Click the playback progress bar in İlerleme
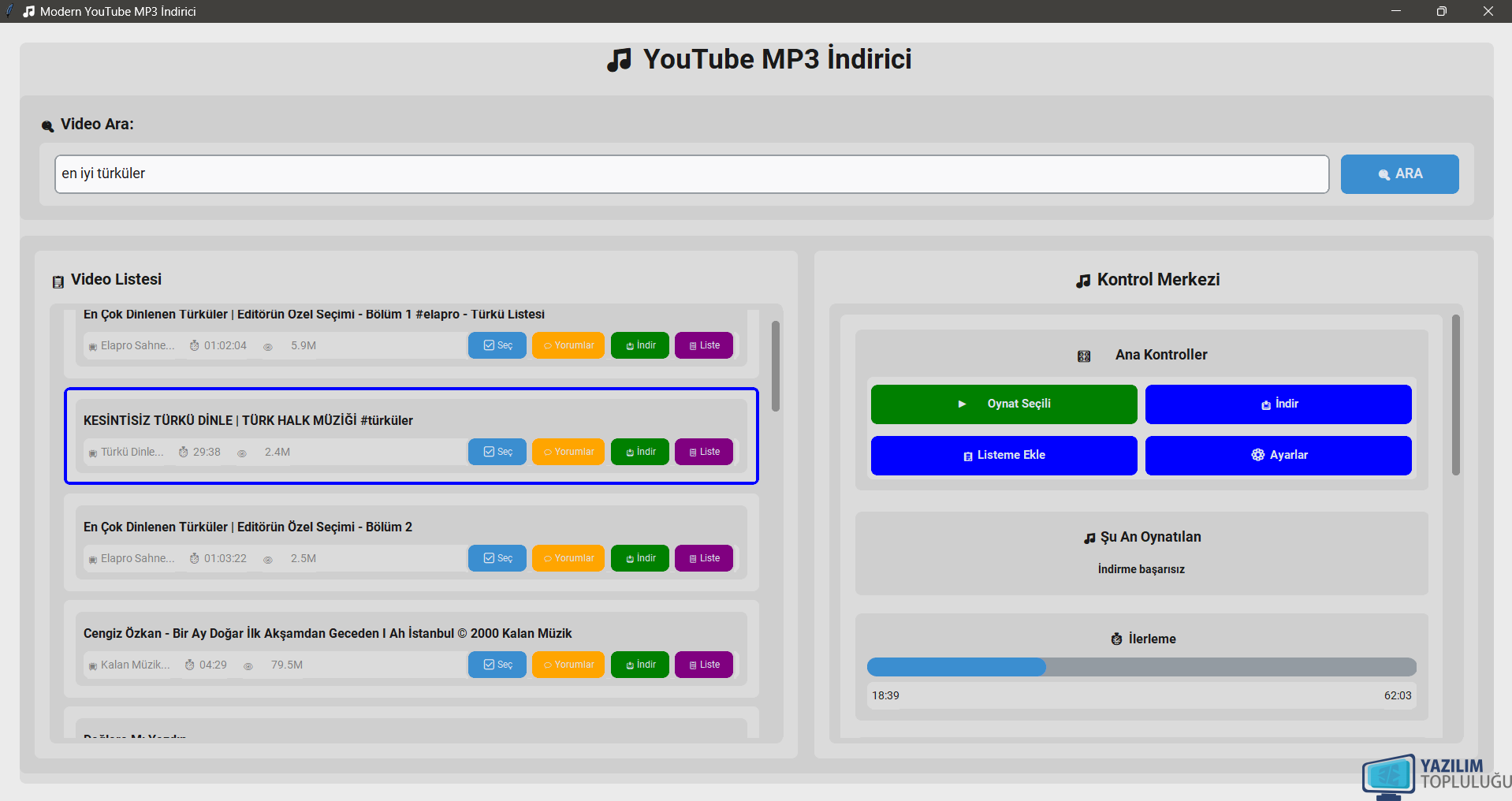Viewport: 1512px width, 801px height. click(1141, 667)
